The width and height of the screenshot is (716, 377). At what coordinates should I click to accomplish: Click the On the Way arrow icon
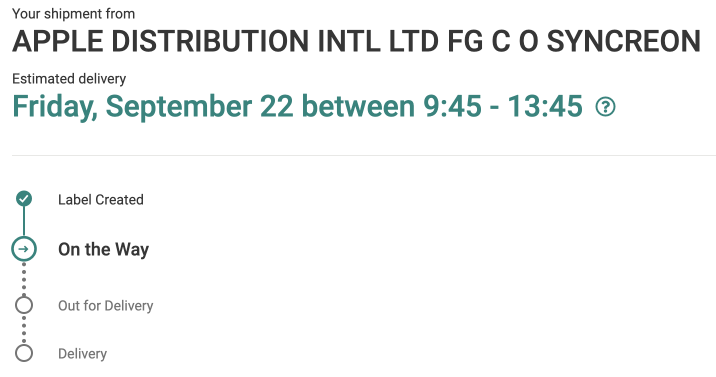pyautogui.click(x=24, y=249)
